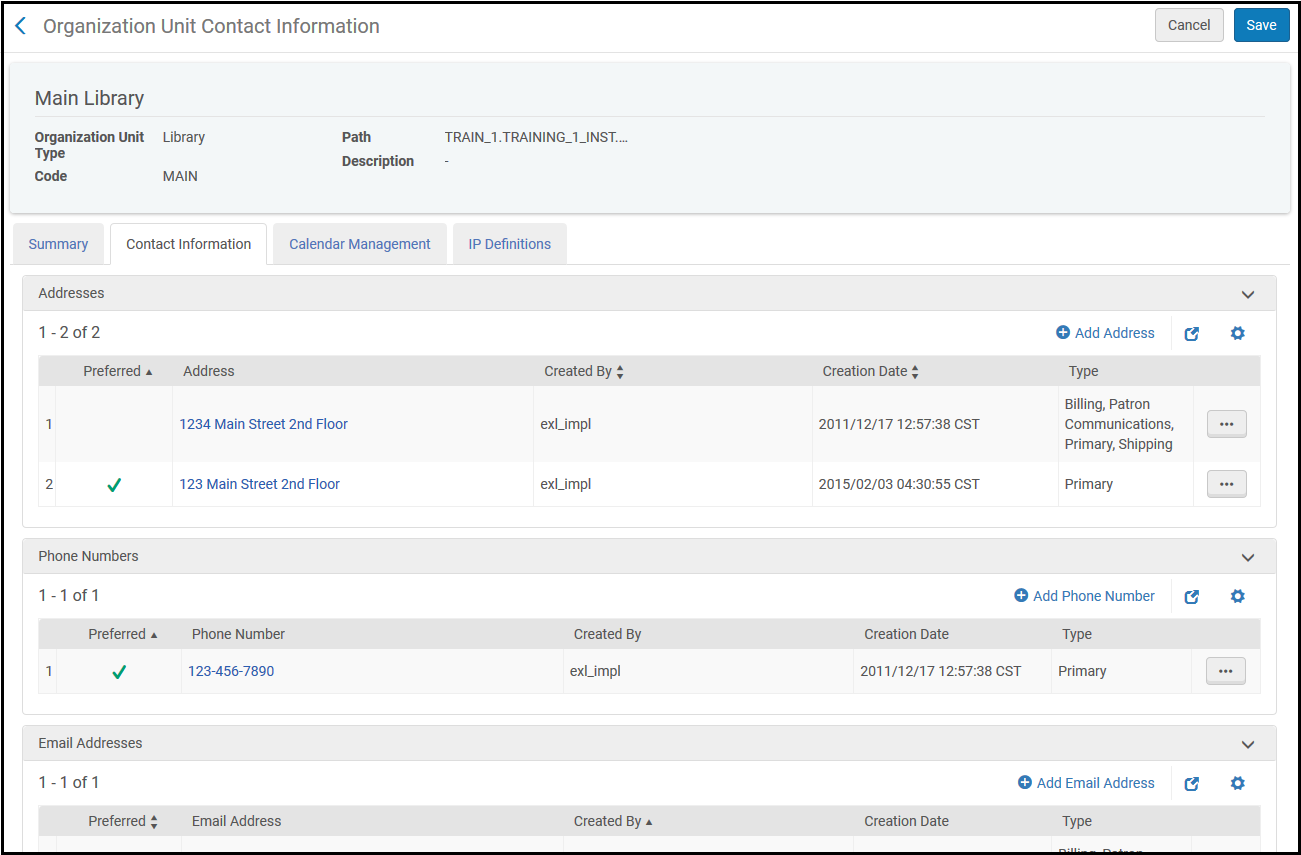Switch to the Summary tab

58,244
